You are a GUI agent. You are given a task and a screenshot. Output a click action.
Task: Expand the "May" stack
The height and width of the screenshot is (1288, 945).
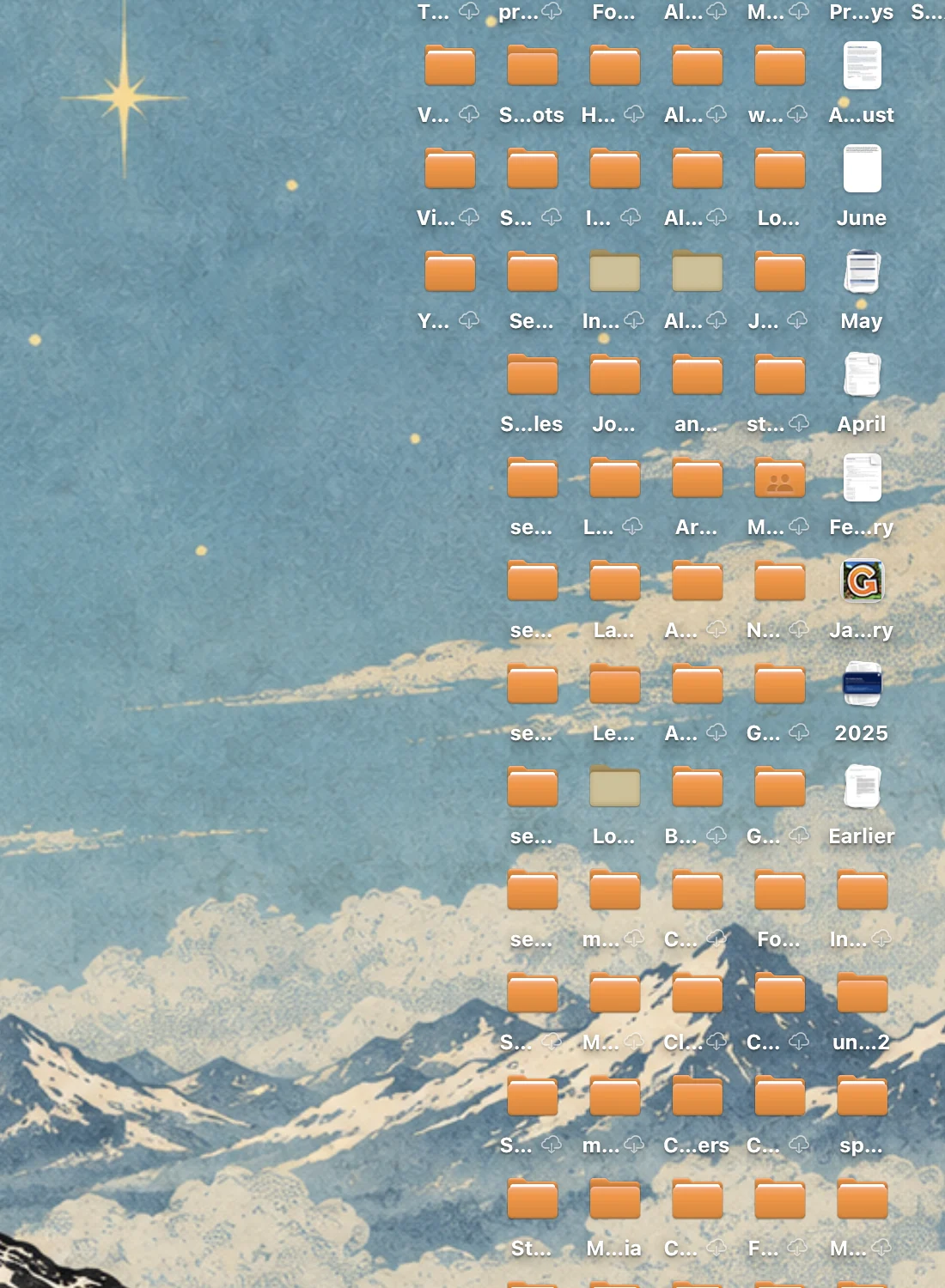tap(862, 272)
